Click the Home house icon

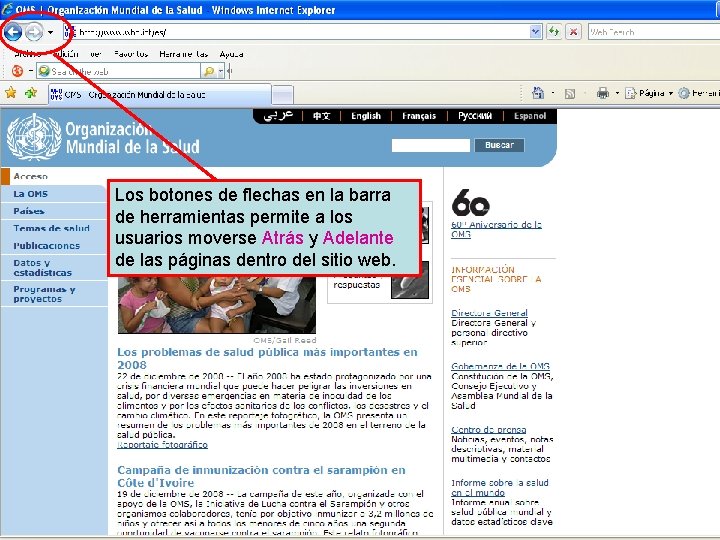(x=538, y=93)
